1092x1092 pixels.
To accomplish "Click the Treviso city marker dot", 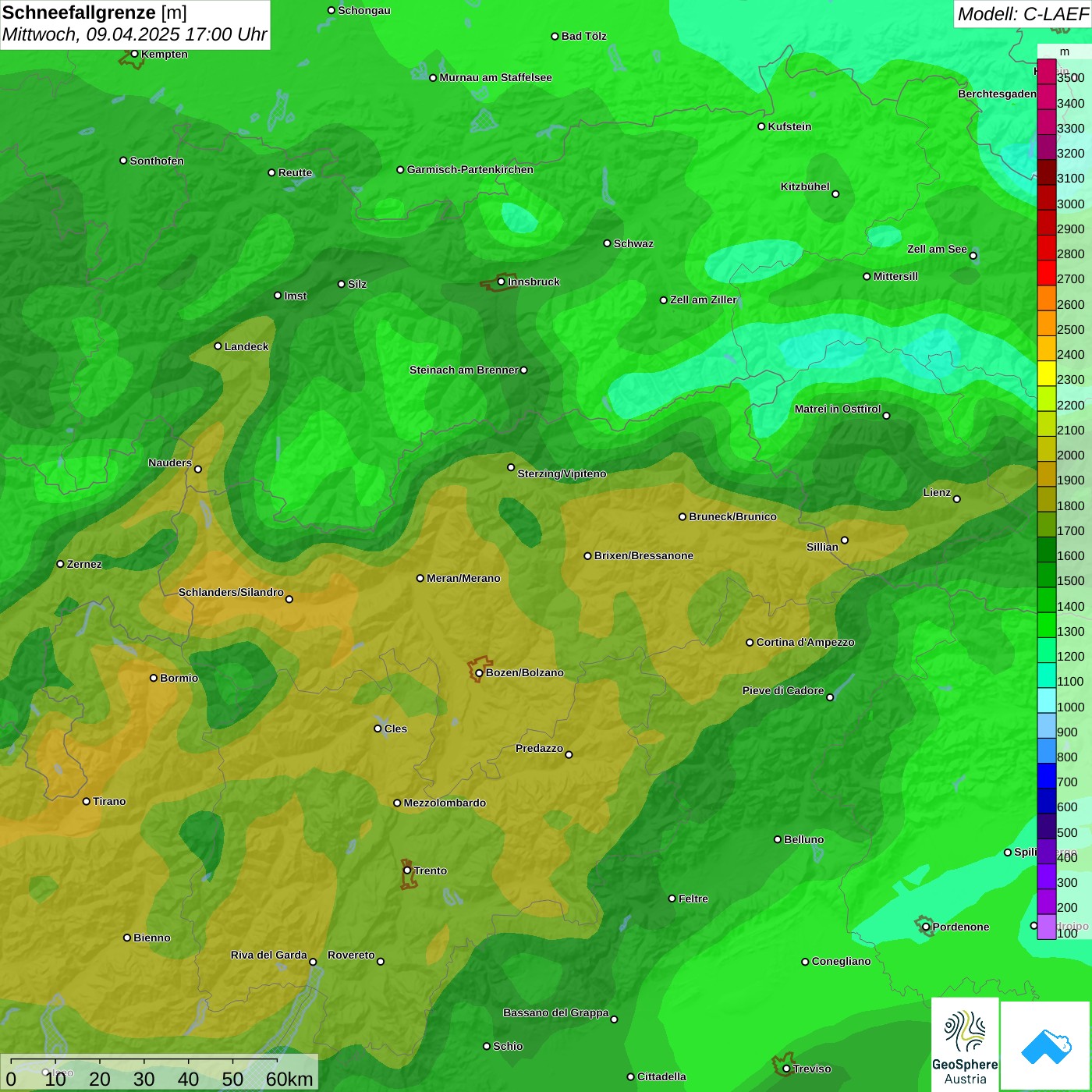I will [786, 1069].
